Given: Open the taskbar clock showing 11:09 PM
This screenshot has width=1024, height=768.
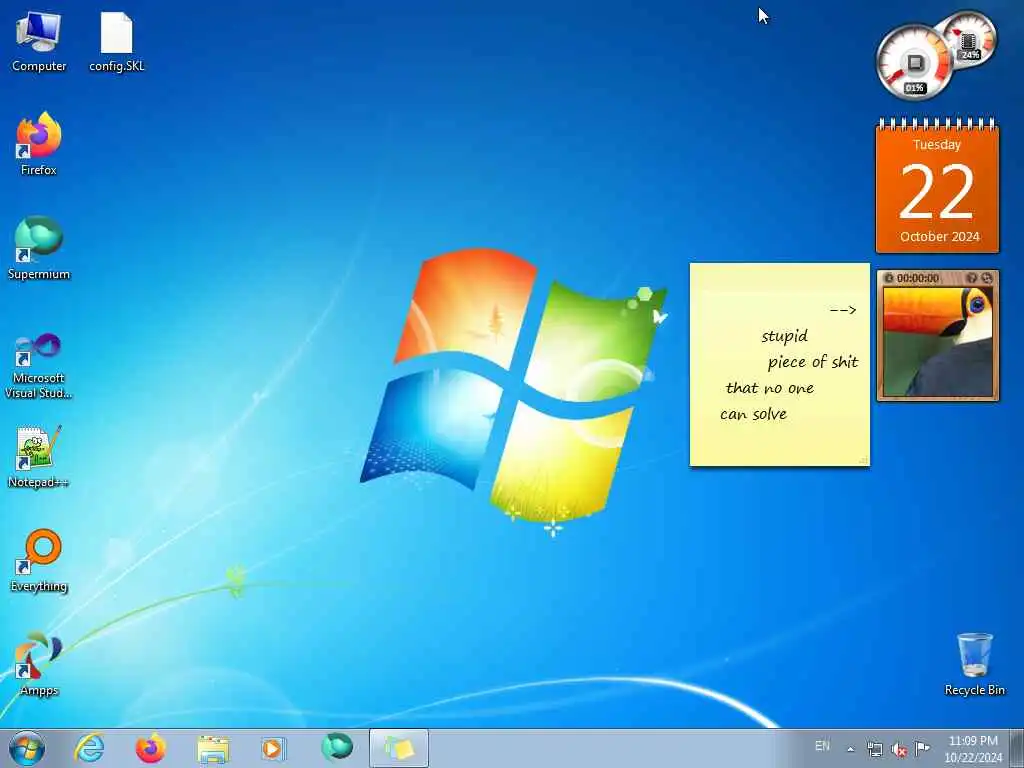Looking at the screenshot, I should pyautogui.click(x=973, y=749).
